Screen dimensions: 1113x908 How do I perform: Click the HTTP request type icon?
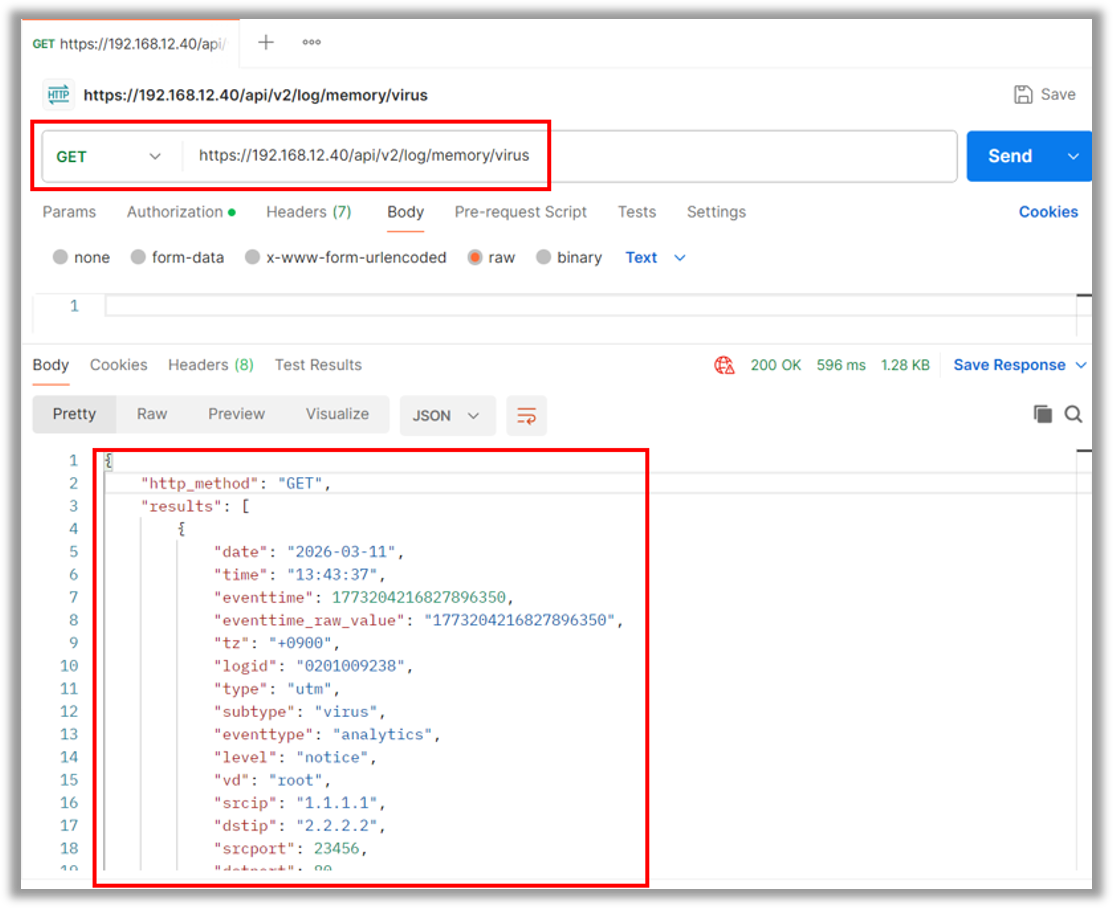coord(58,95)
